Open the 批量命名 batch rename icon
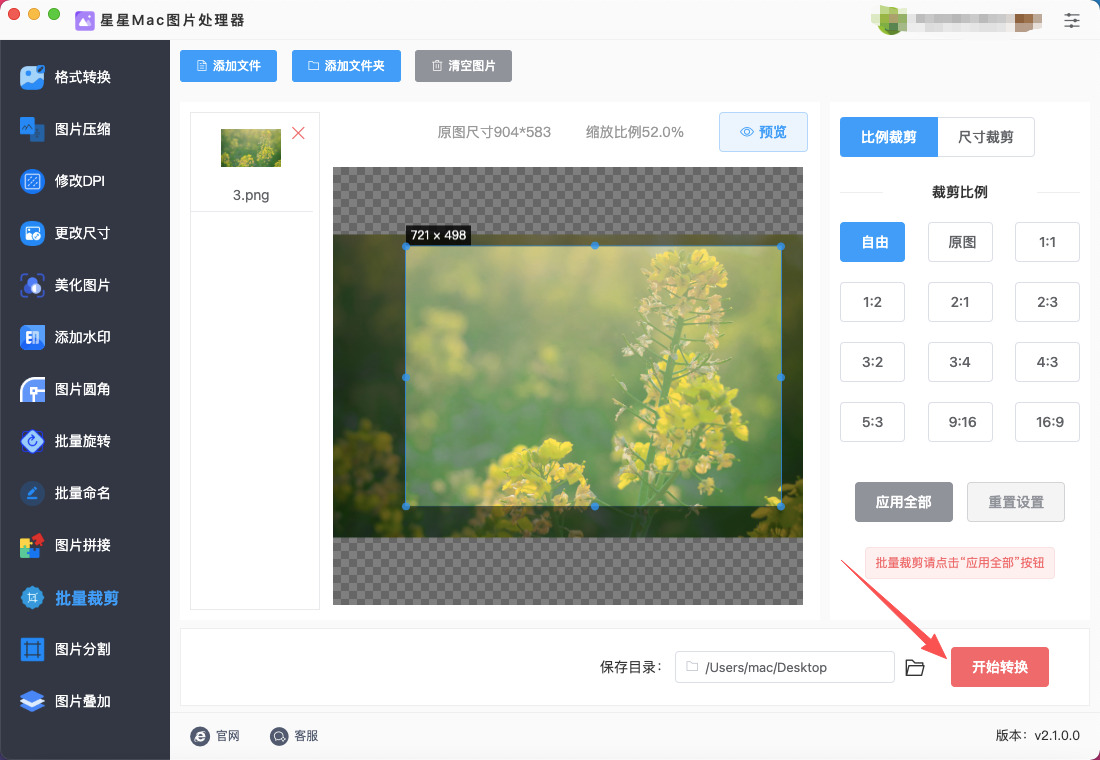This screenshot has height=760, width=1100. click(32, 493)
